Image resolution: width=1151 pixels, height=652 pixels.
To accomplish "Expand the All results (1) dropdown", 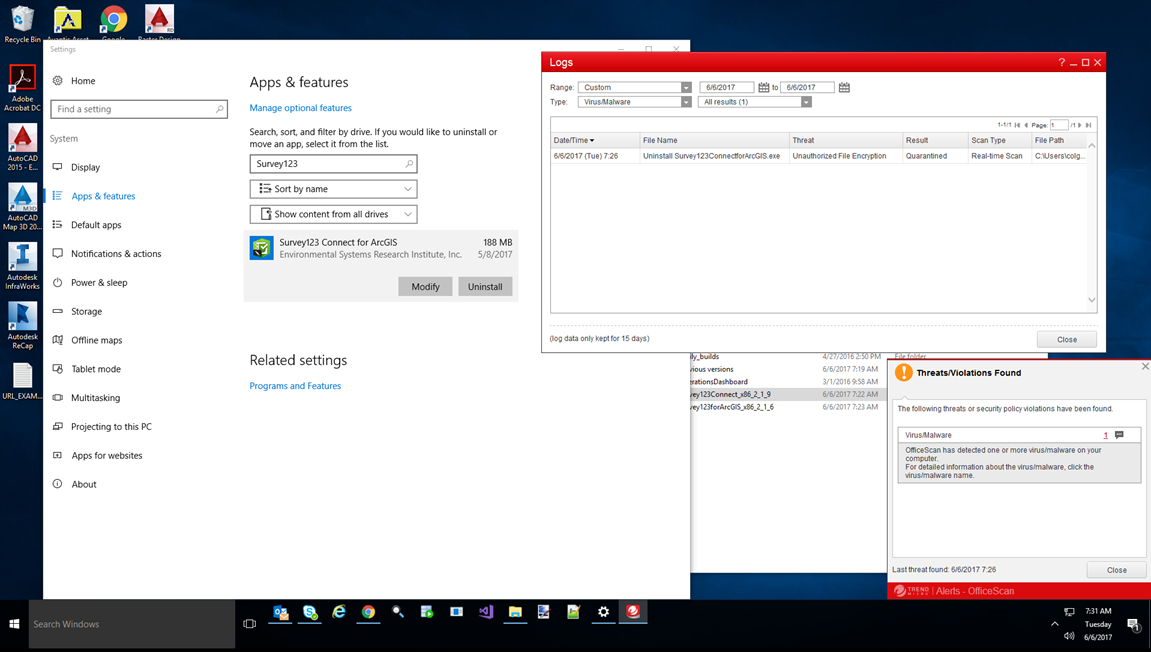I will (755, 102).
